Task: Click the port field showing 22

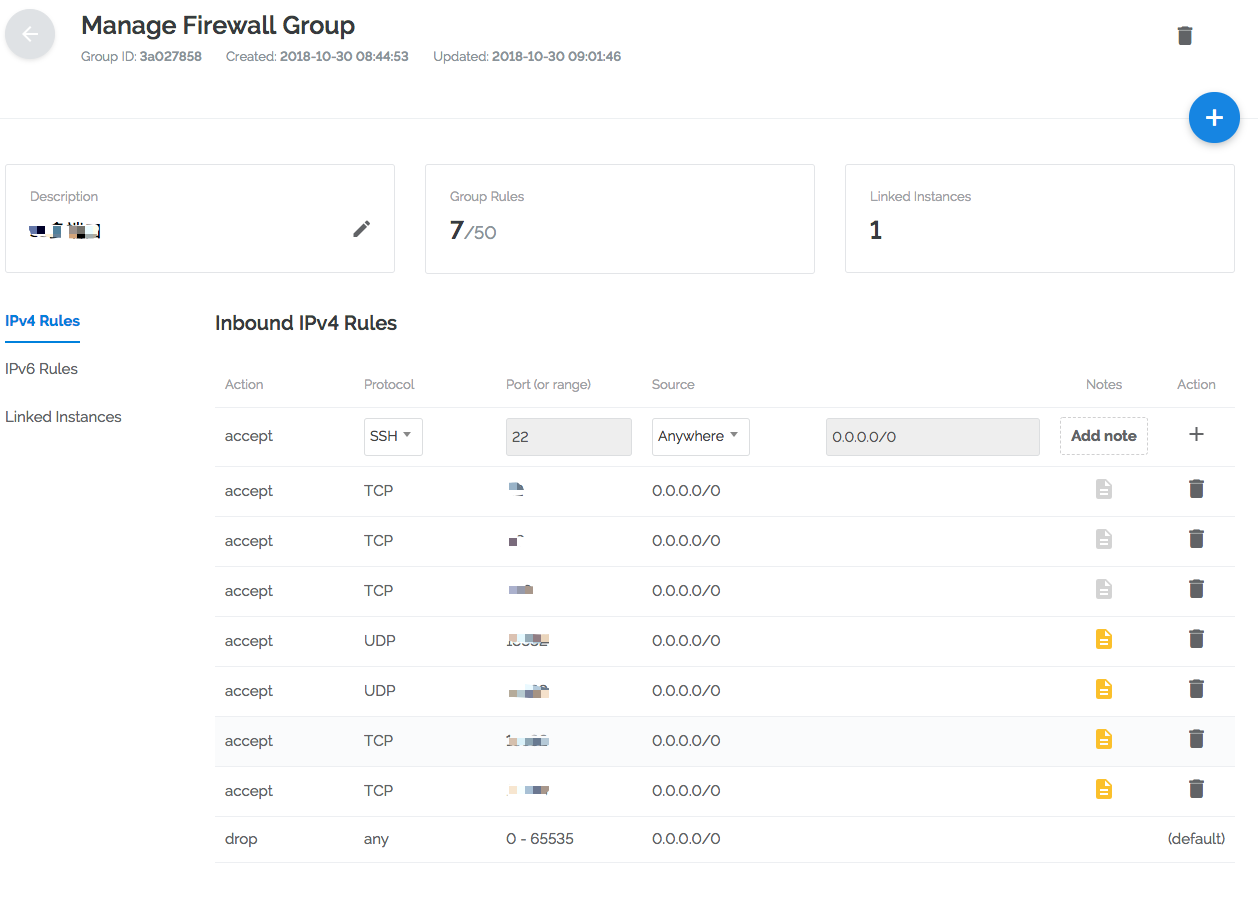Action: click(x=568, y=437)
